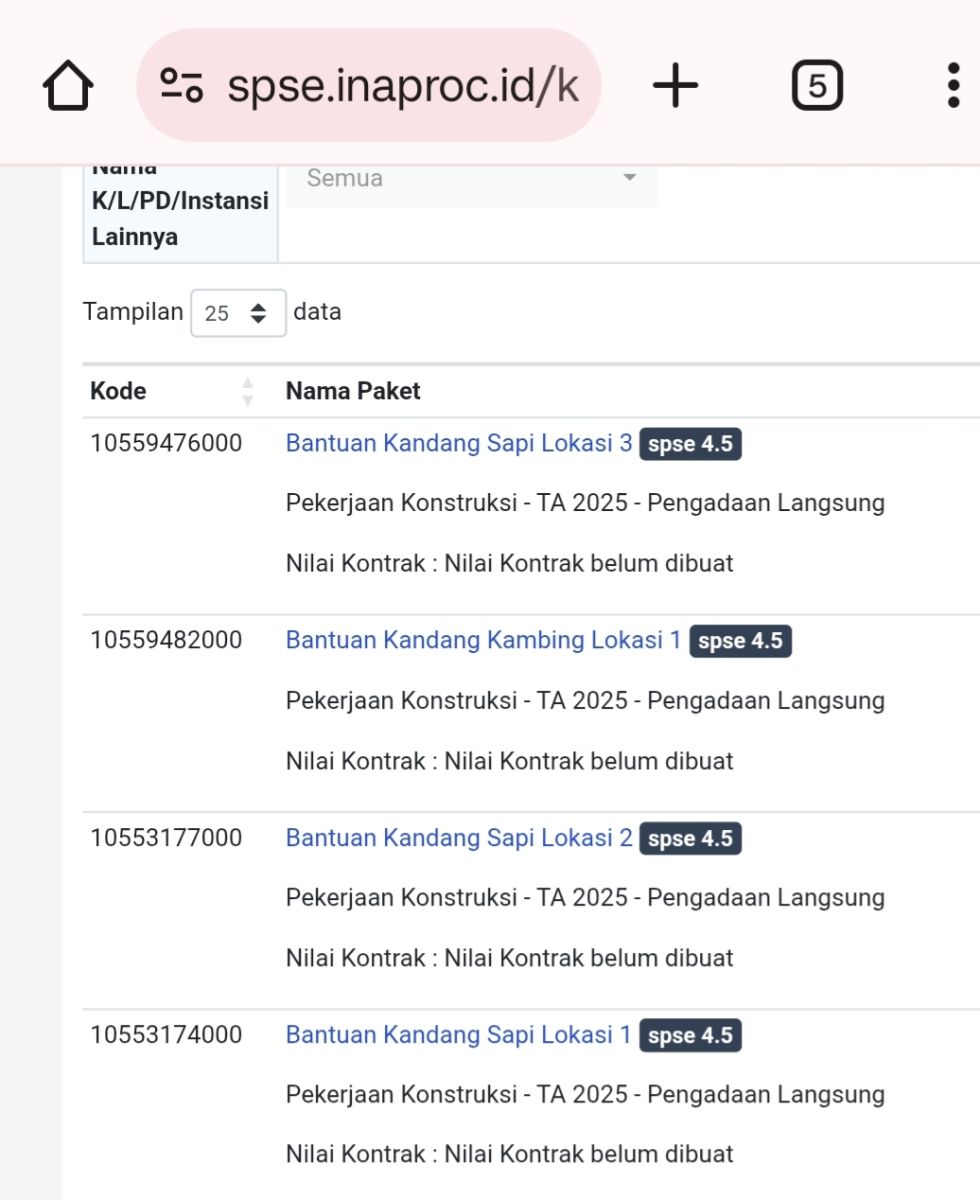
Task: Click spse 4.5 badge on Kambing Lokasi 1
Action: 740,641
